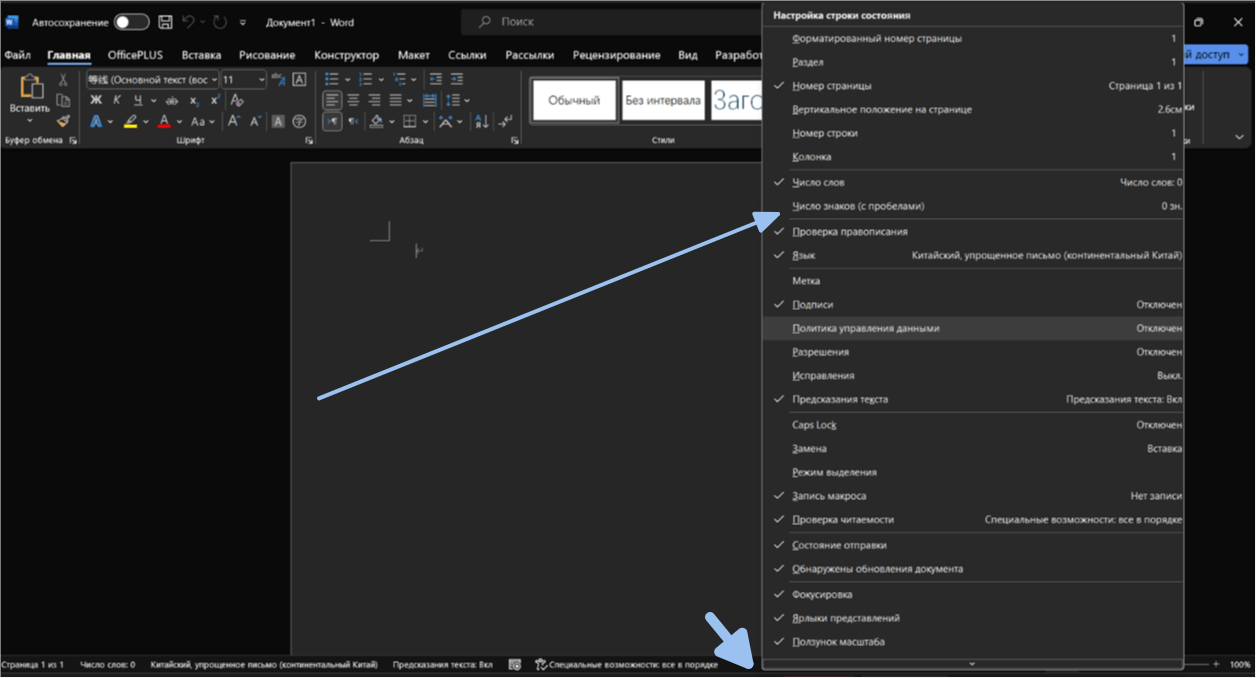
Task: Switch to the OfficePLUS tab
Action: [x=135, y=55]
